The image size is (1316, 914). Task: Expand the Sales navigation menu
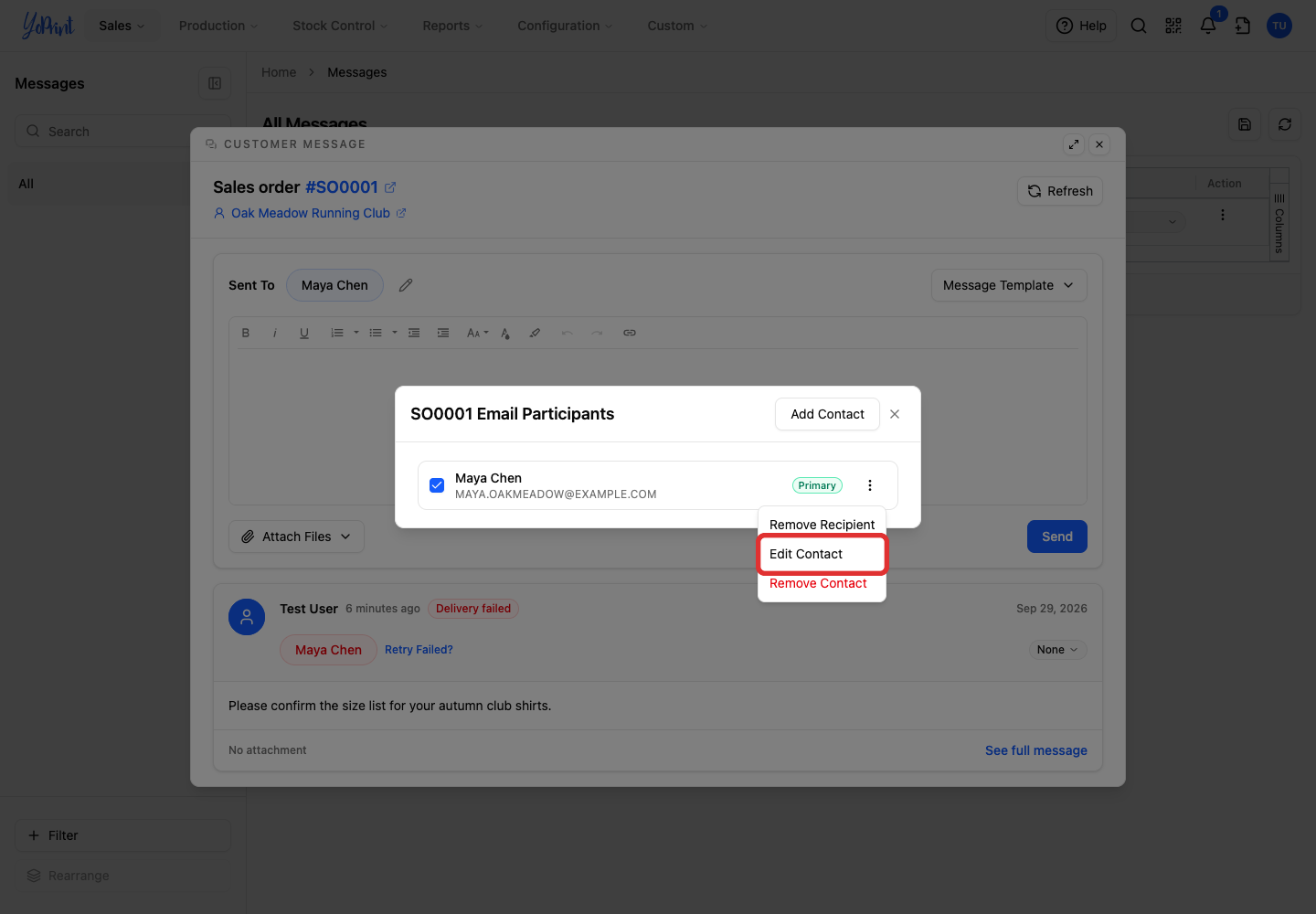pos(122,26)
